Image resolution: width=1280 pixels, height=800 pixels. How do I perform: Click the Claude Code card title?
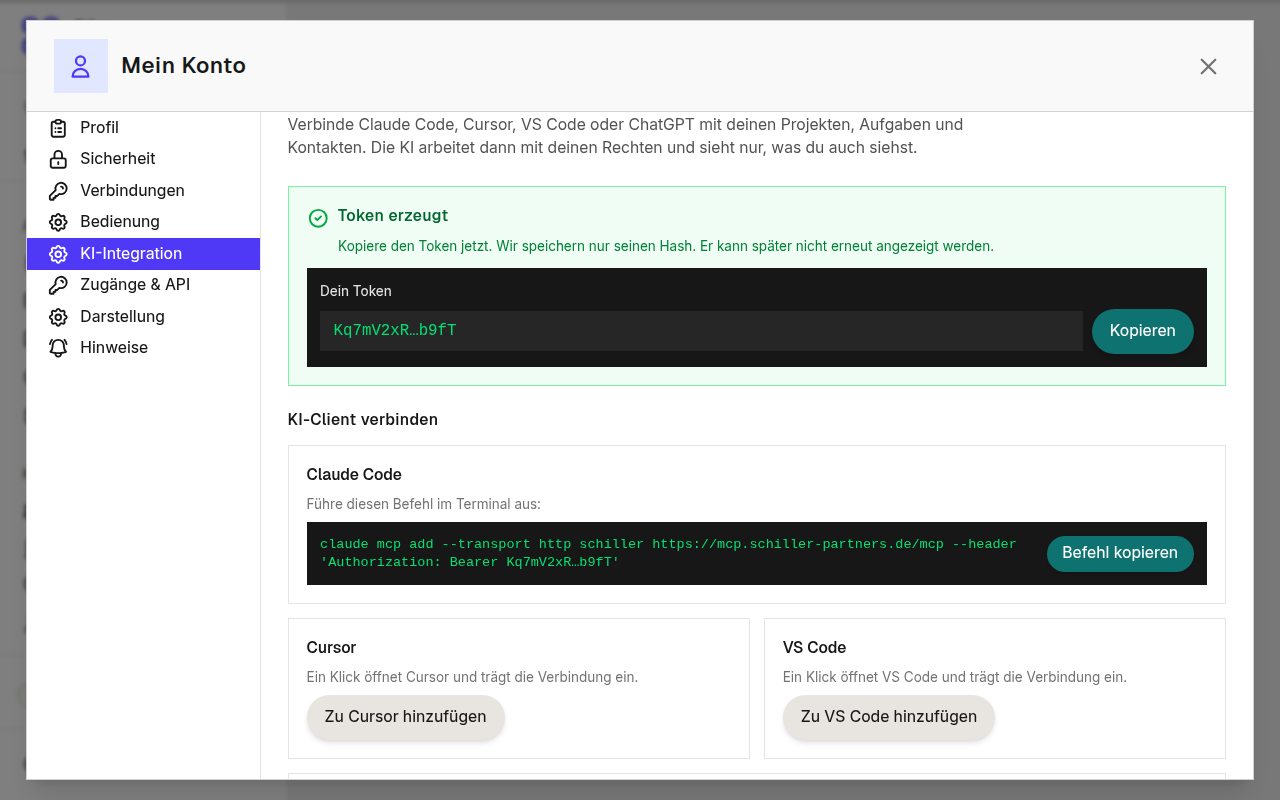(354, 475)
